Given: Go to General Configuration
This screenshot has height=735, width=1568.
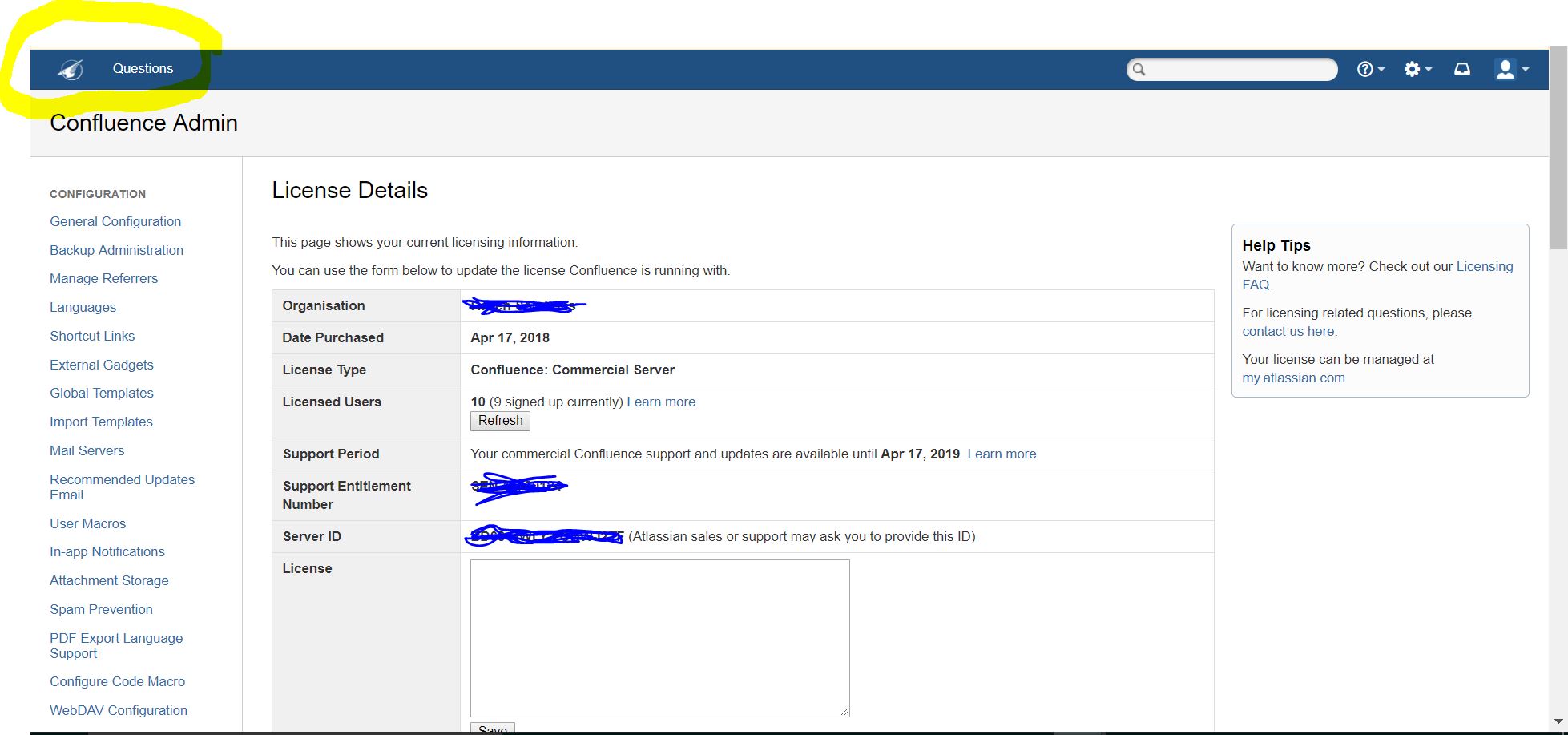Looking at the screenshot, I should point(115,221).
